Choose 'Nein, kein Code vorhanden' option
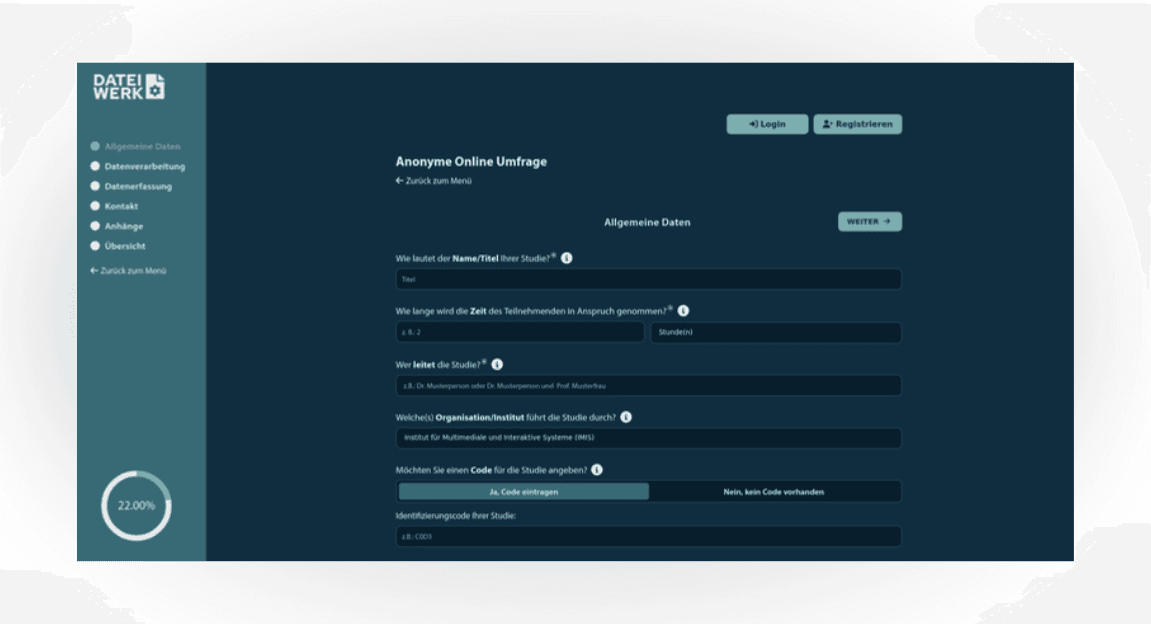 (774, 492)
